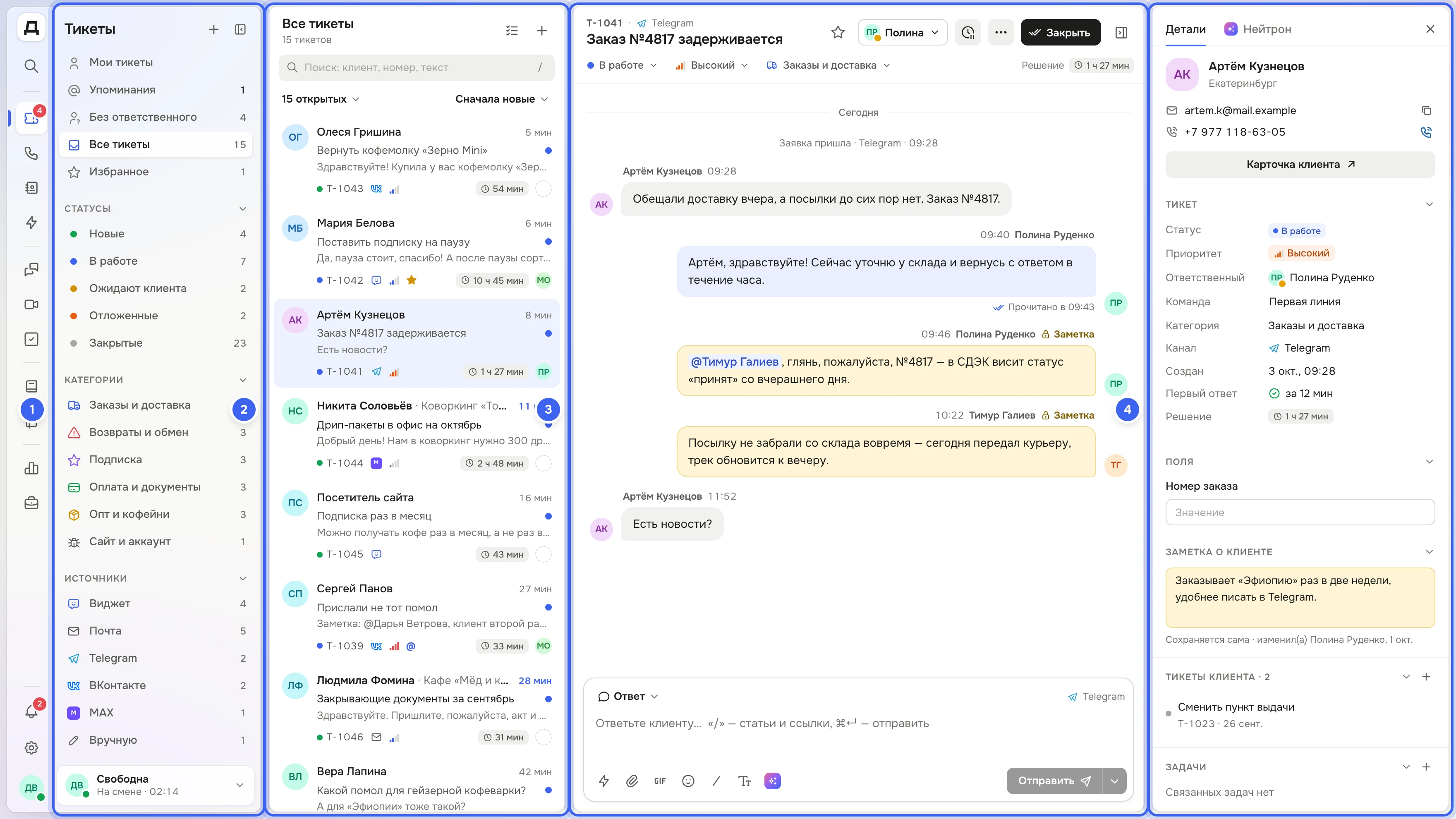The image size is (1456, 819).
Task: Click the attach file paperclip icon
Action: pyautogui.click(x=632, y=781)
